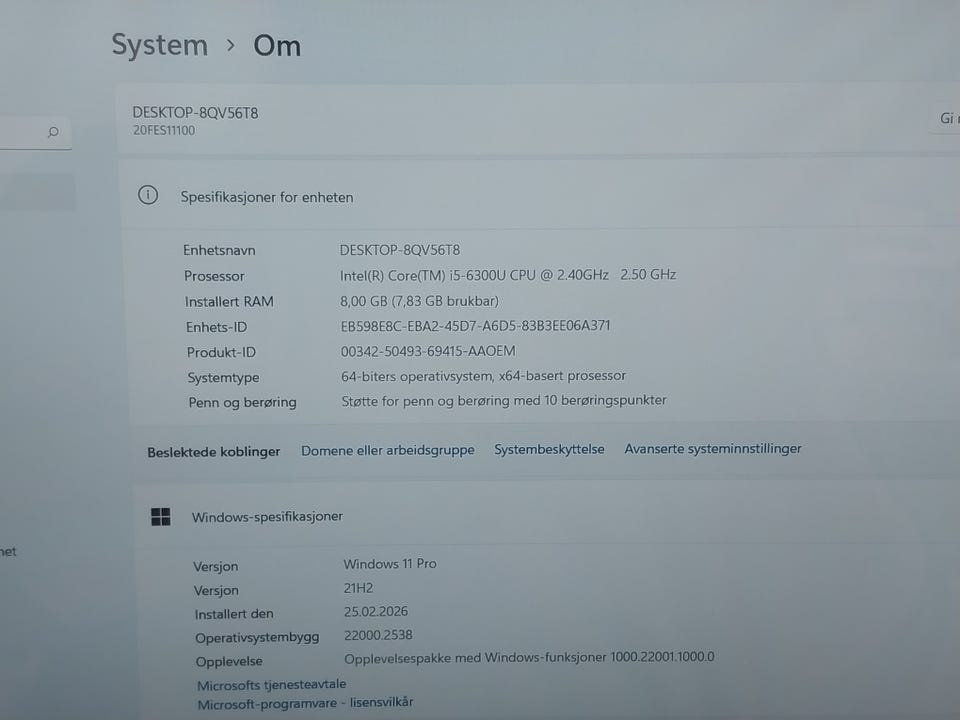Click the Systemtype label
The height and width of the screenshot is (720, 960).
point(223,378)
